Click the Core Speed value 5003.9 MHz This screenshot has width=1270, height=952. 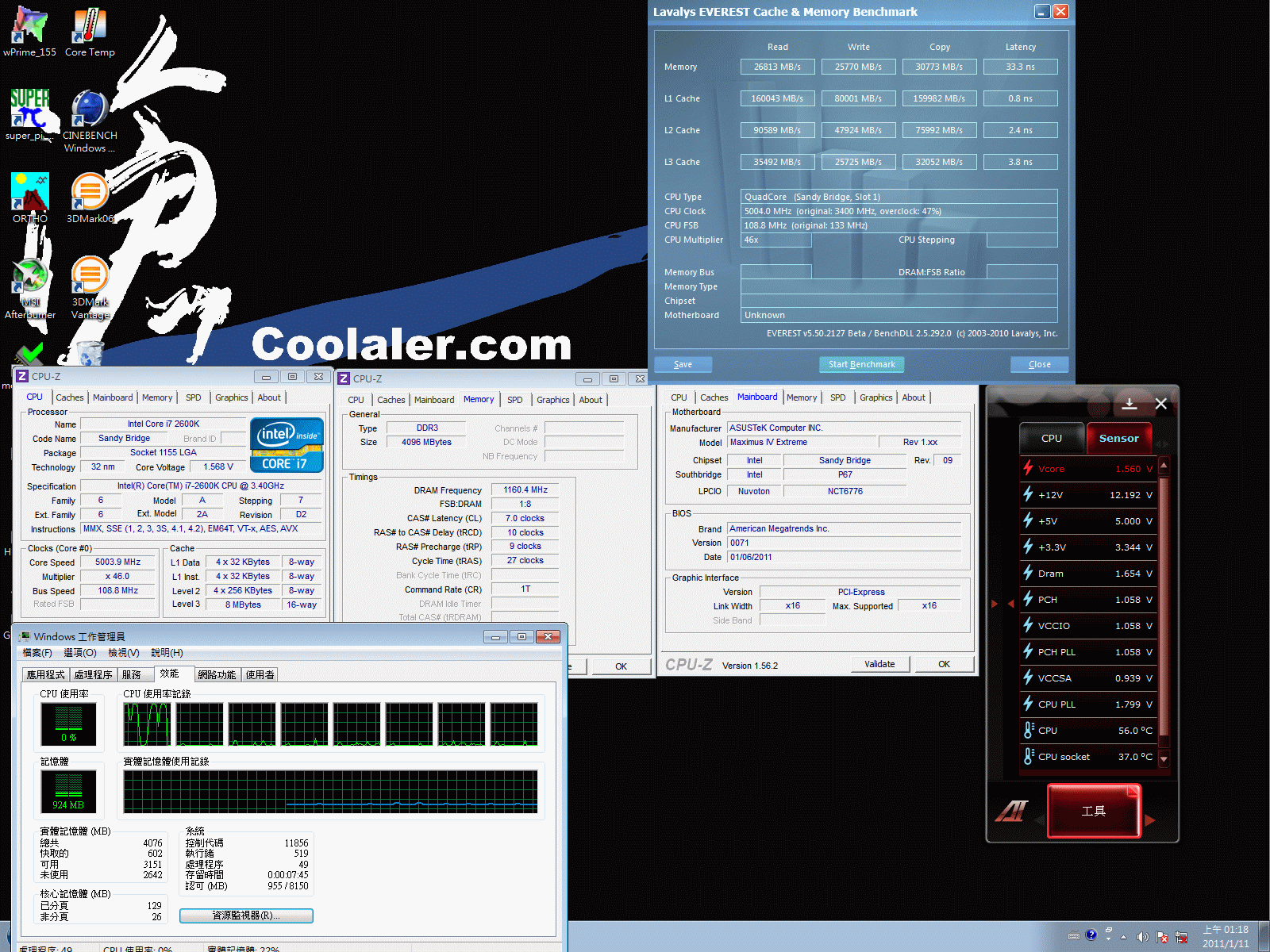(x=118, y=562)
